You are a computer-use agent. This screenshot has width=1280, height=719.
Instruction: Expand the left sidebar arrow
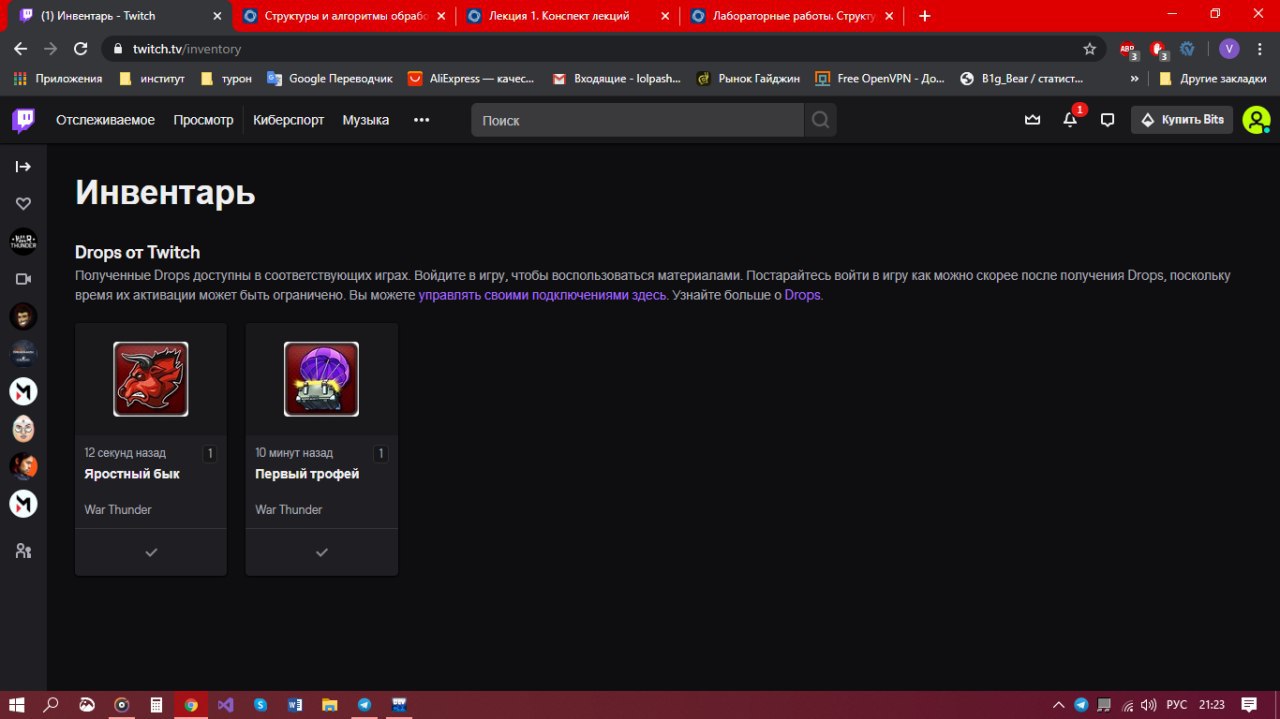pos(23,166)
